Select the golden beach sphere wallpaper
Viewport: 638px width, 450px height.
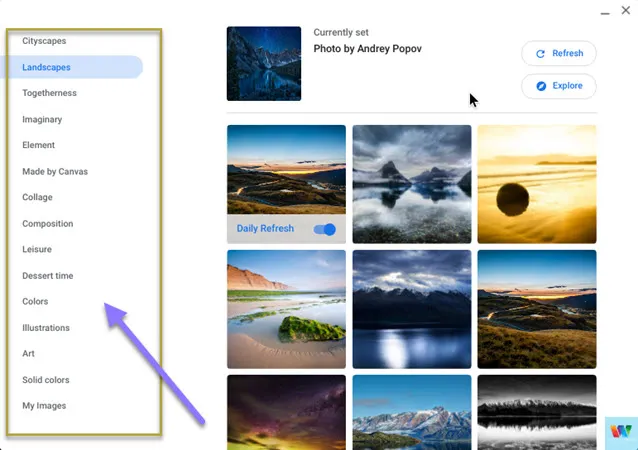click(x=537, y=184)
